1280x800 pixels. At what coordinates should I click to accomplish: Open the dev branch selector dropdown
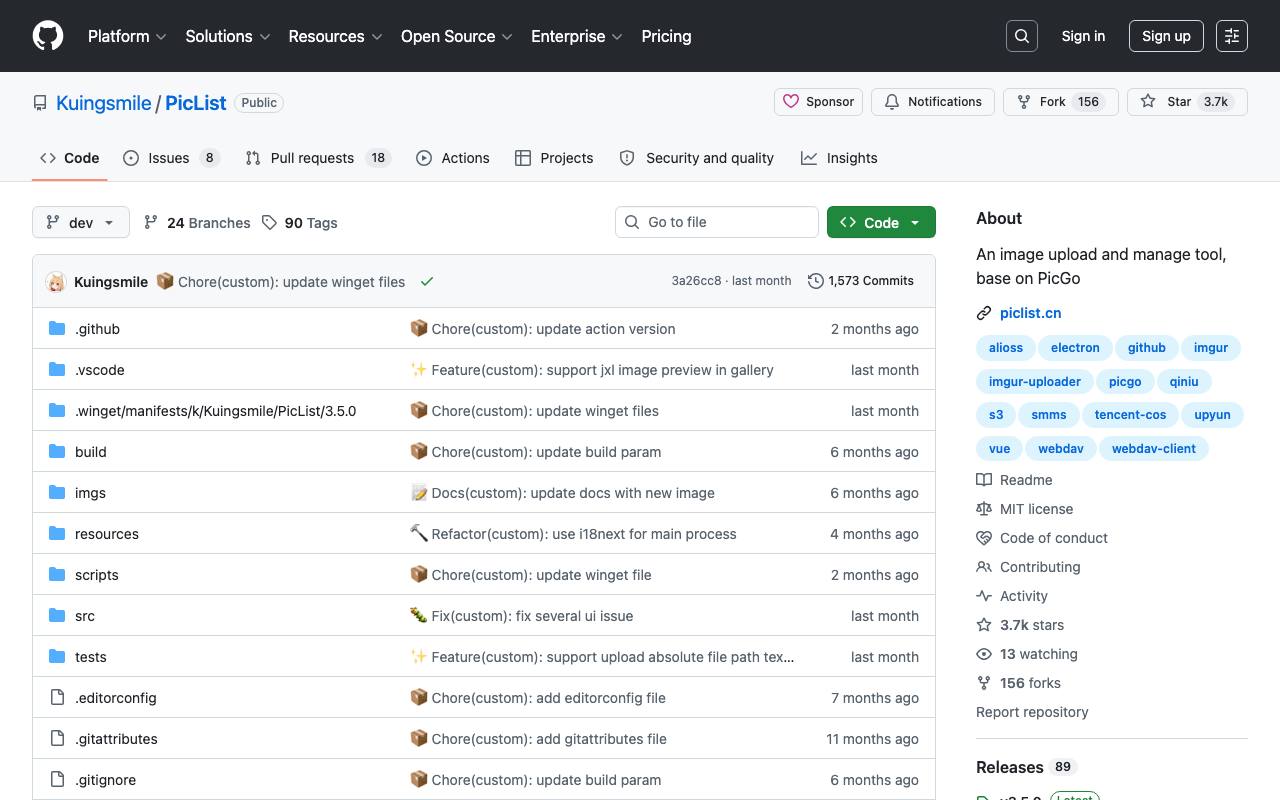click(81, 222)
